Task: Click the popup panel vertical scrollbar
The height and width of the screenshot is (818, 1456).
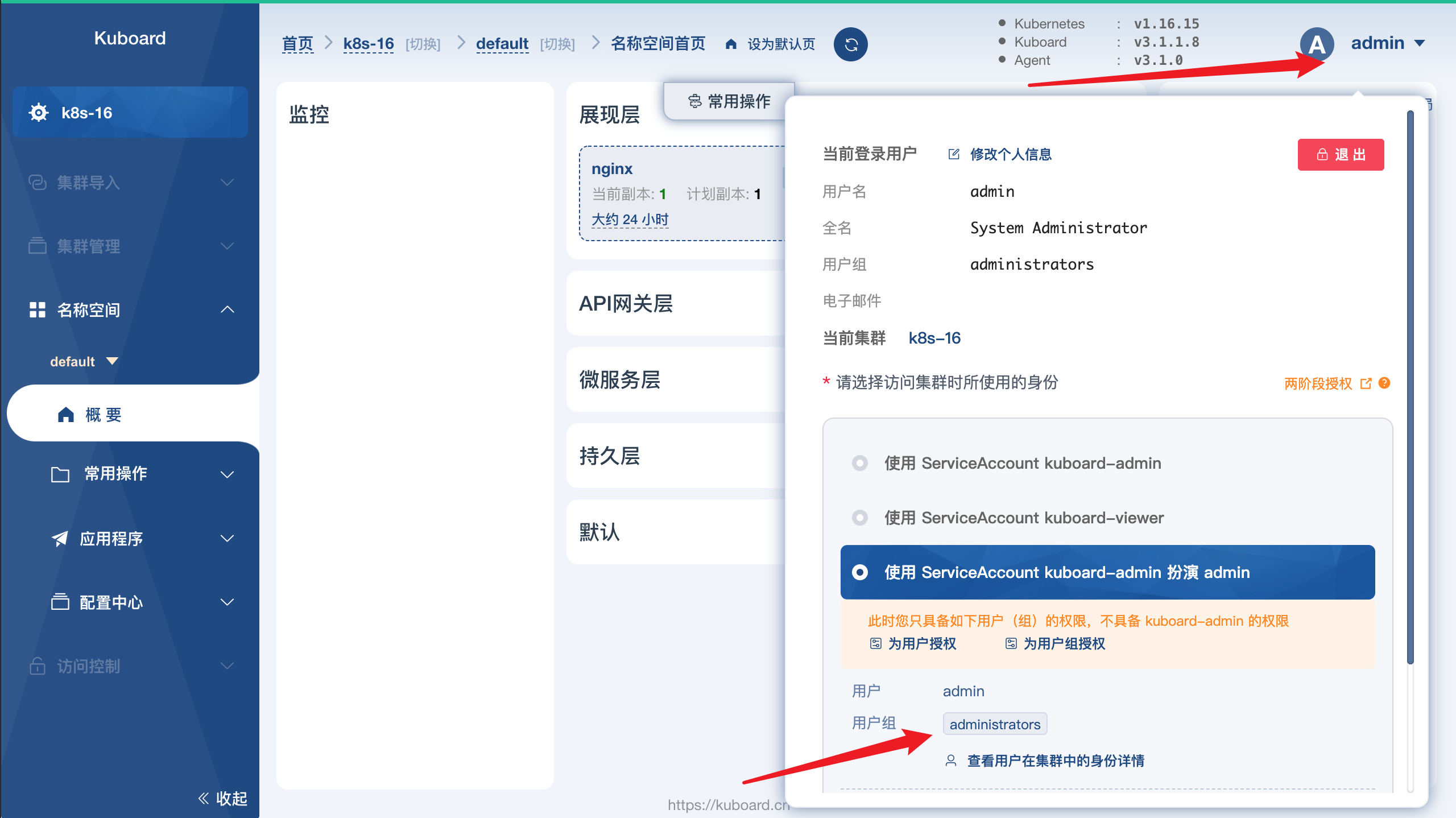Action: click(1410, 387)
